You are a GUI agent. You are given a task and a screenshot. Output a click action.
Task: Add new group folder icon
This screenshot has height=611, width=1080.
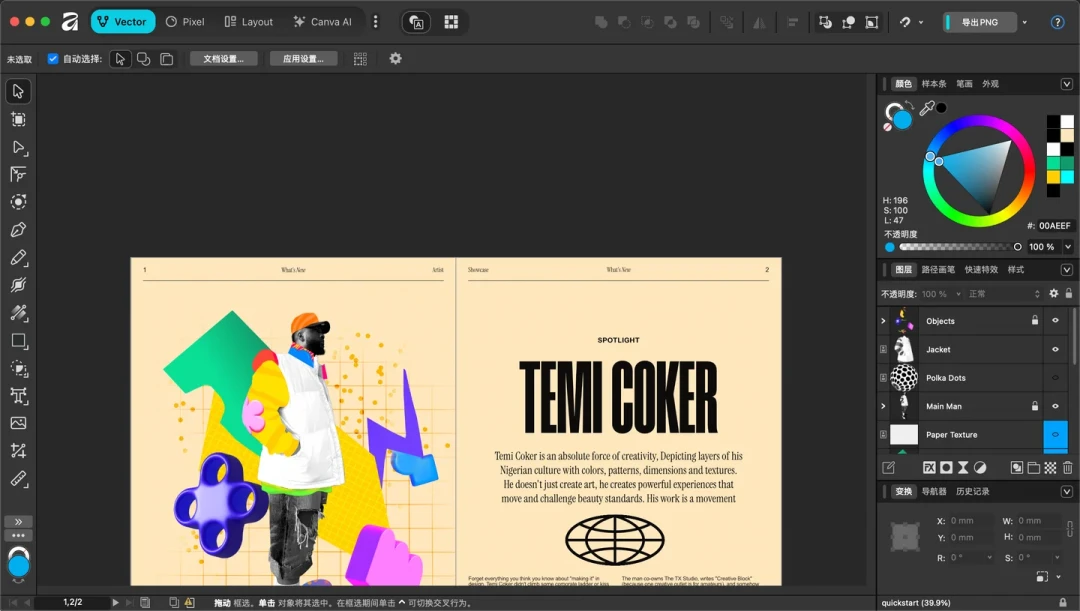[x=1033, y=468]
